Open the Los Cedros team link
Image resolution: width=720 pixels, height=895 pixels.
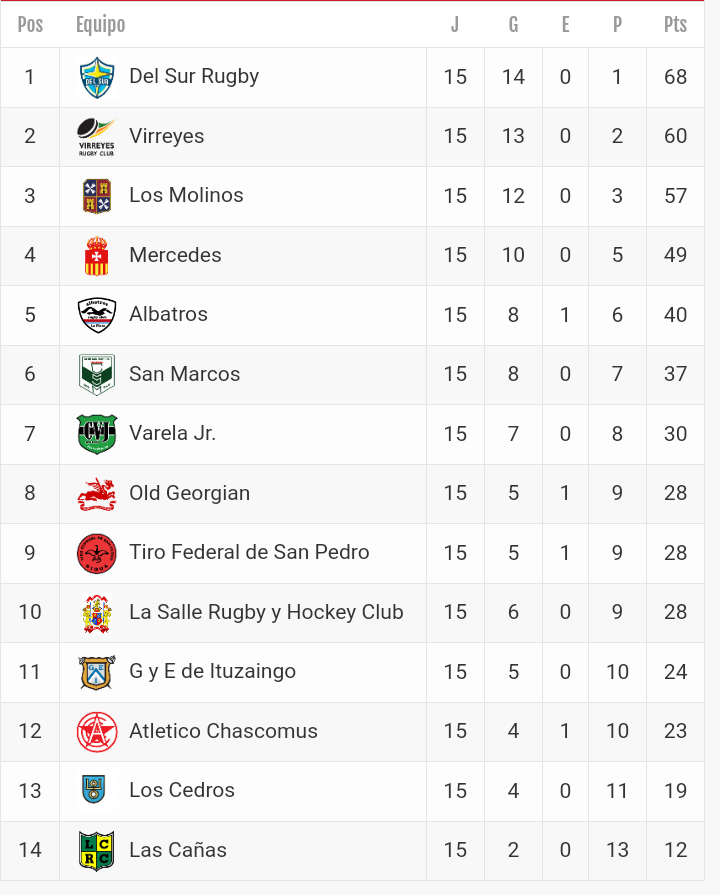point(182,791)
